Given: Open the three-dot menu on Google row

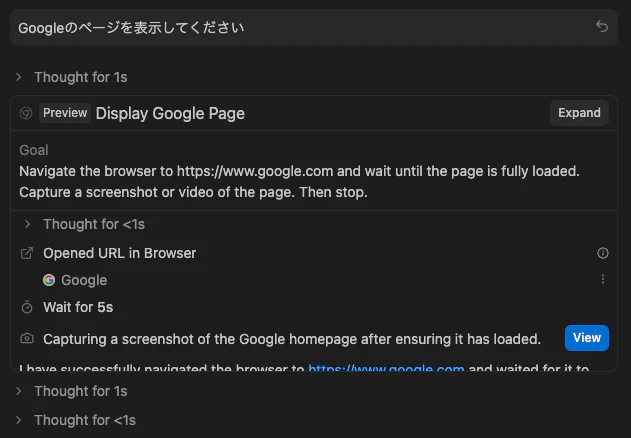Looking at the screenshot, I should 602,279.
